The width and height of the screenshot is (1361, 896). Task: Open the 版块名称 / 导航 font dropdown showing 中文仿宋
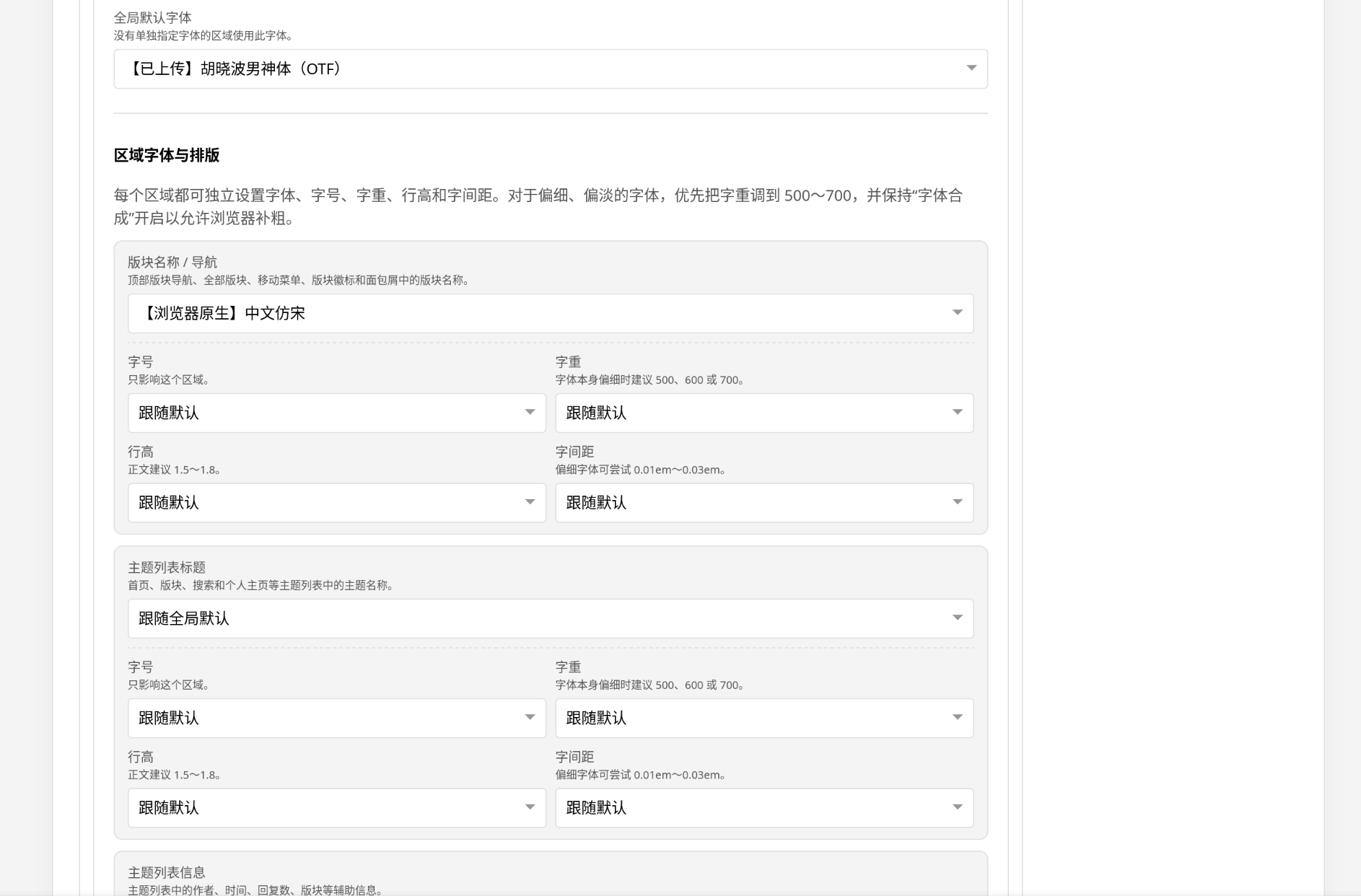(551, 313)
